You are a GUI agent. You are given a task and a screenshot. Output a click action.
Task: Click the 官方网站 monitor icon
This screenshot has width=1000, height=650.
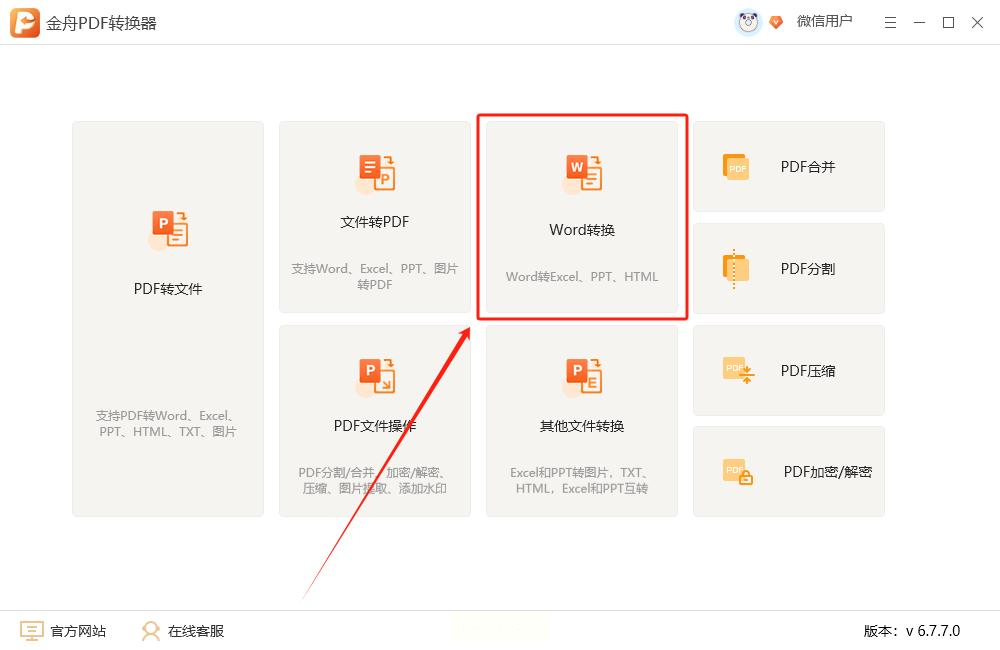pyautogui.click(x=32, y=631)
